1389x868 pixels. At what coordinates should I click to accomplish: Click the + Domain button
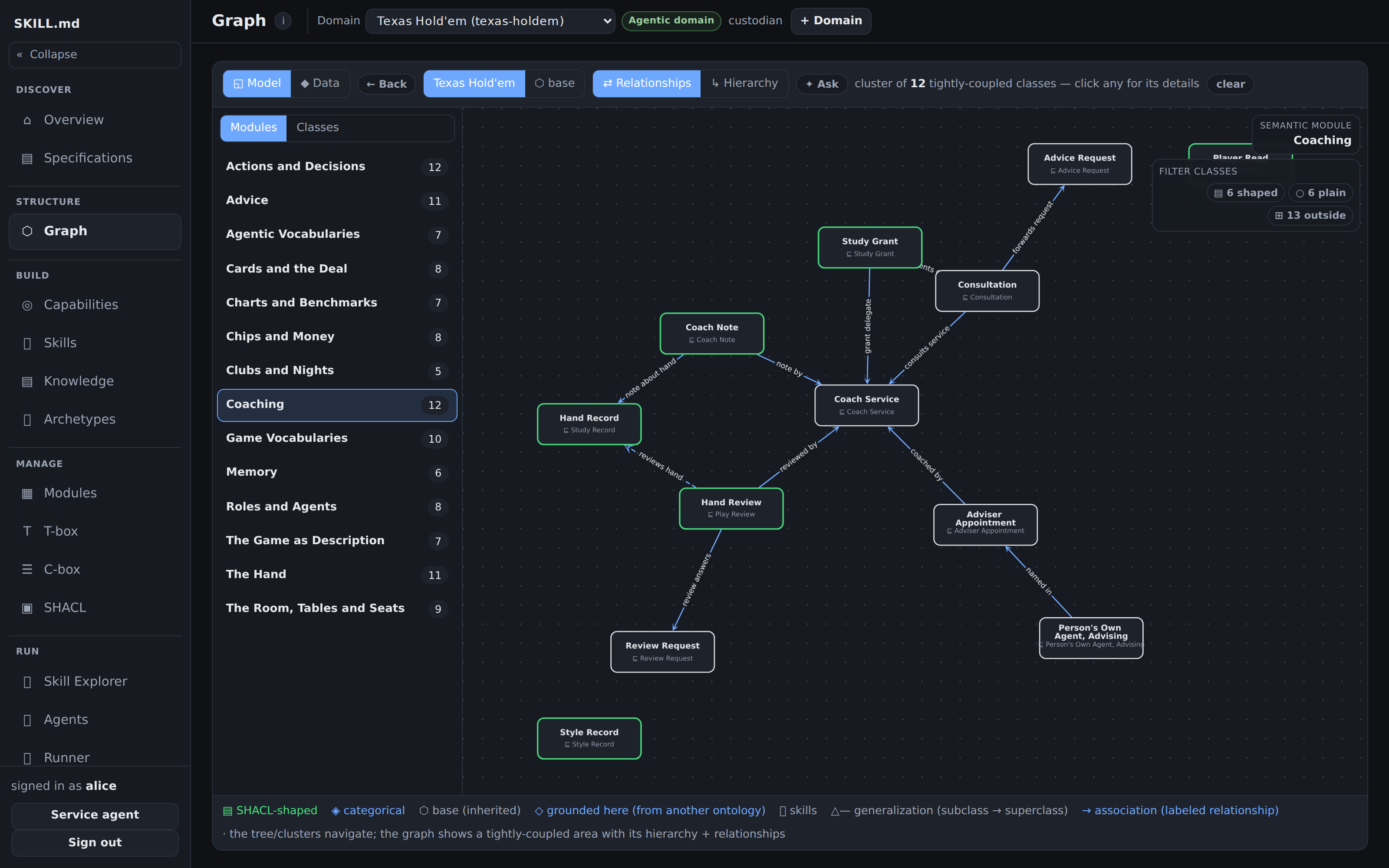pyautogui.click(x=830, y=21)
